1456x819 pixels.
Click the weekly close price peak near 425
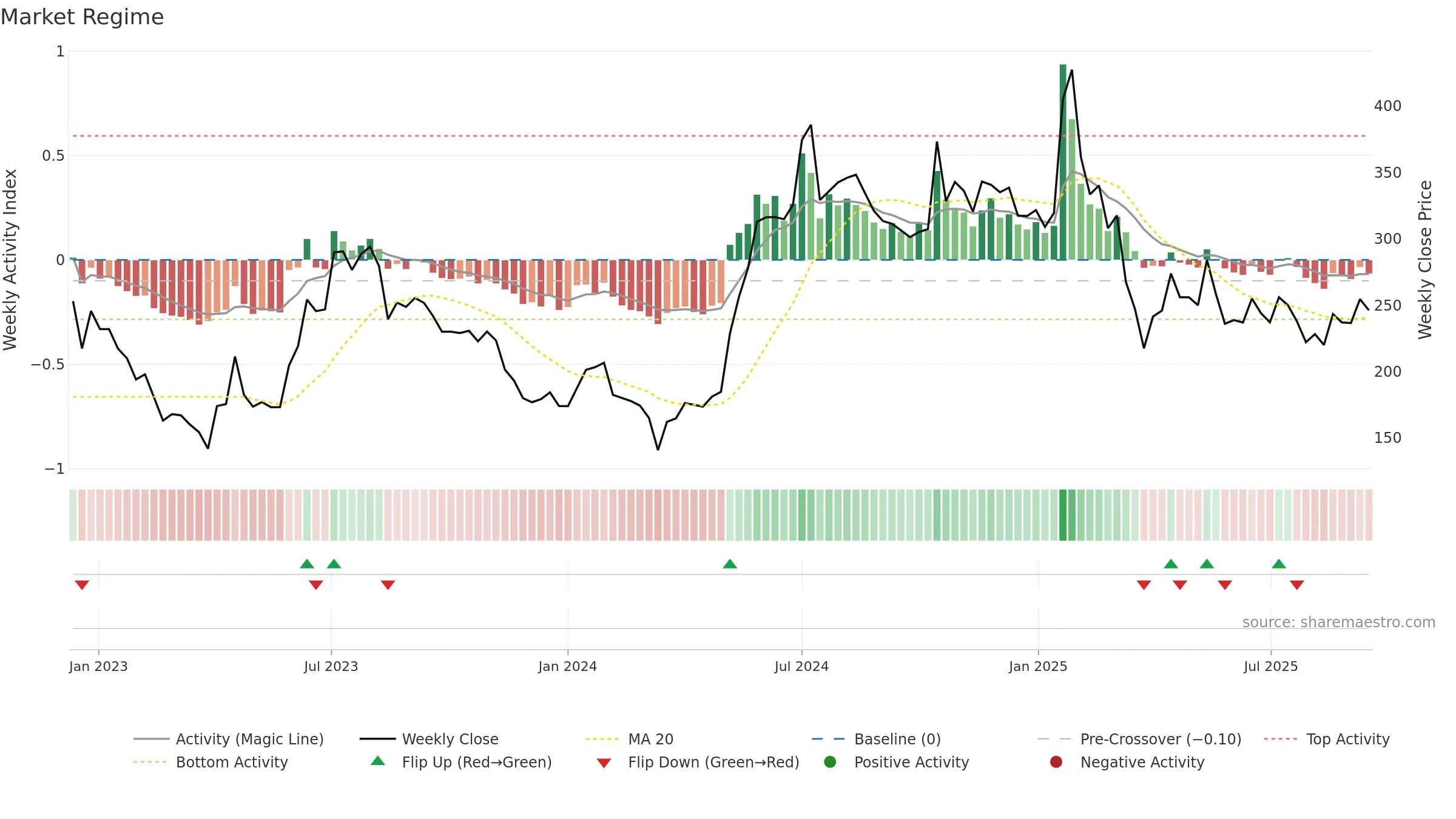point(1072,70)
